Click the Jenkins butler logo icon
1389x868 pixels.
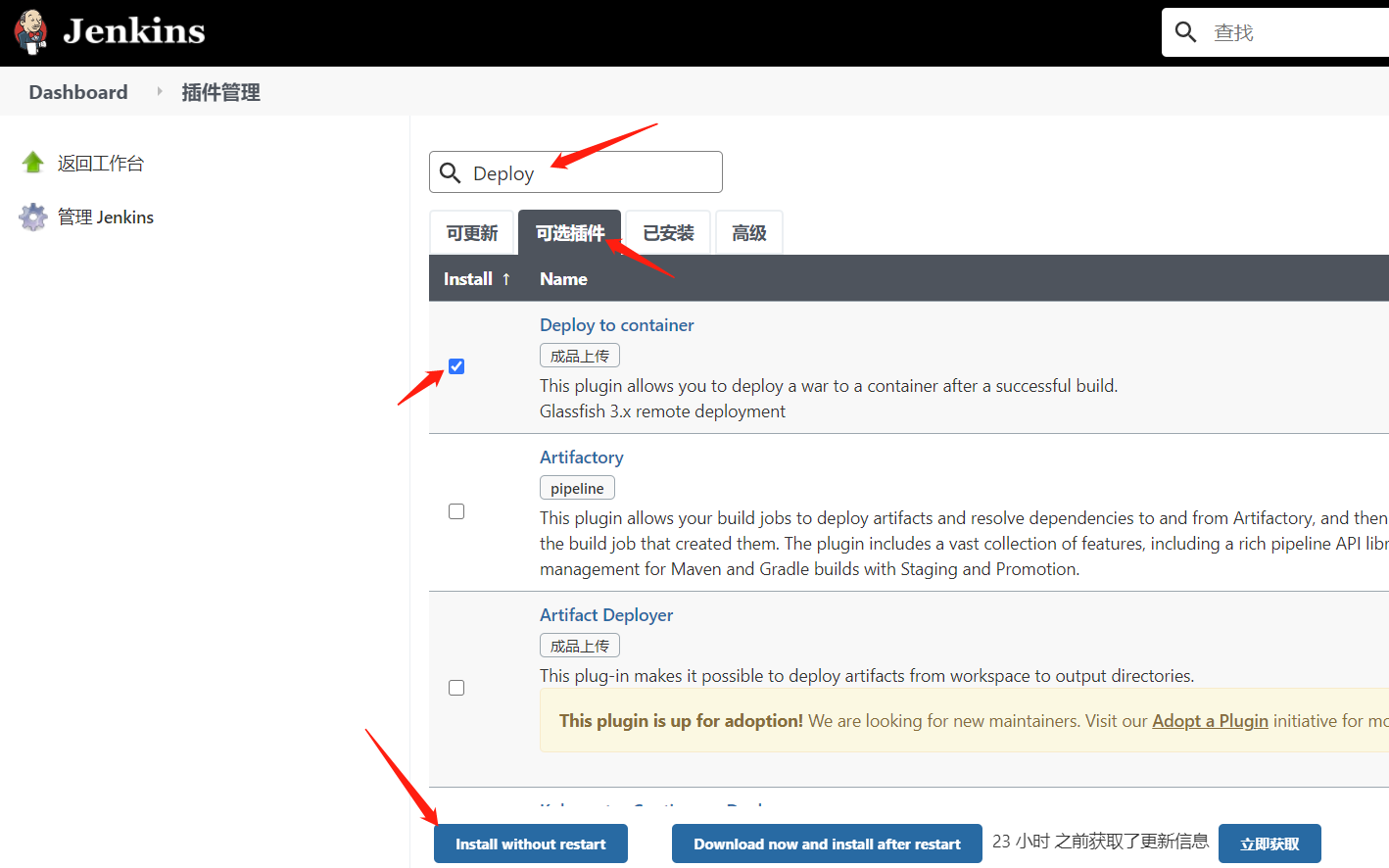(31, 31)
